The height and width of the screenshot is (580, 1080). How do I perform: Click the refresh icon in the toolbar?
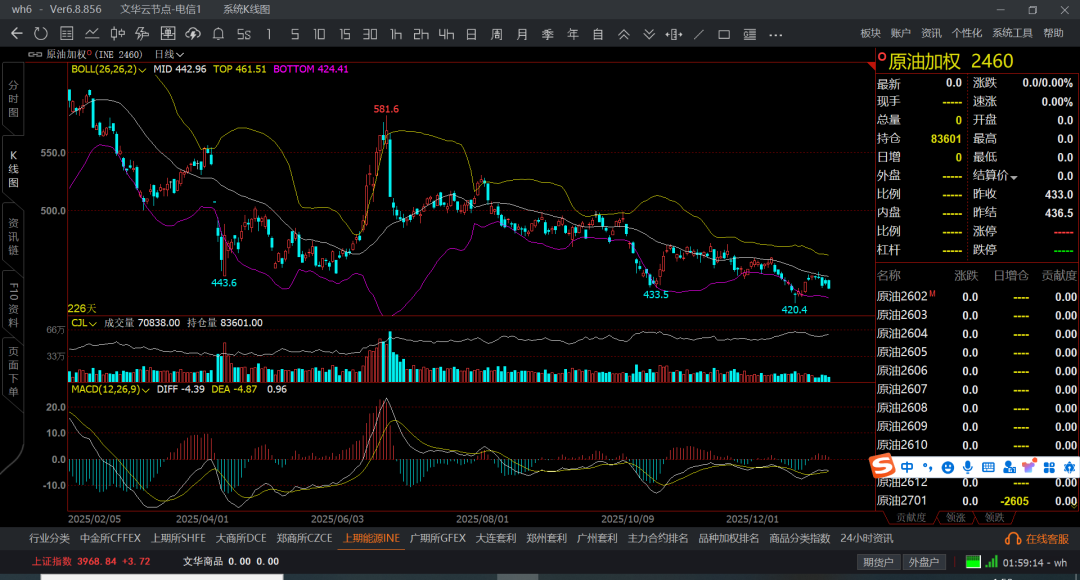pyautogui.click(x=41, y=34)
